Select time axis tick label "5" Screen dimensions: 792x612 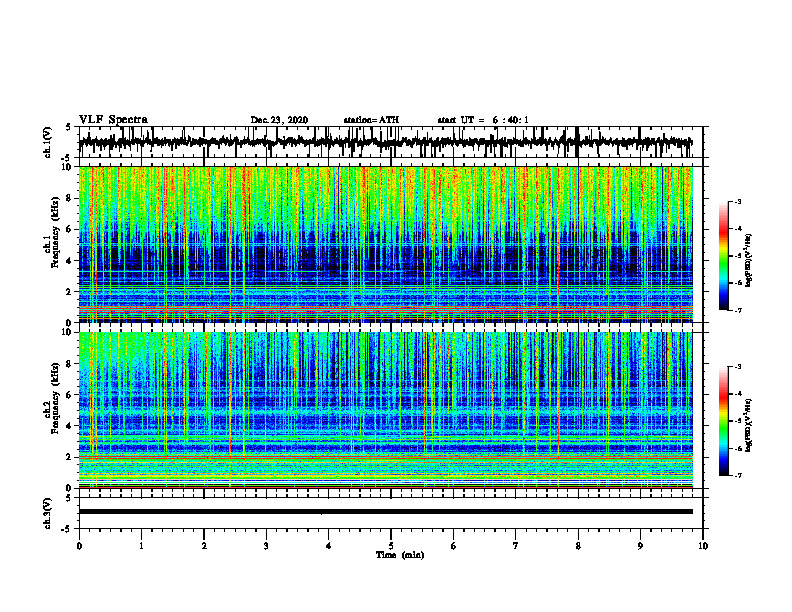tap(391, 546)
